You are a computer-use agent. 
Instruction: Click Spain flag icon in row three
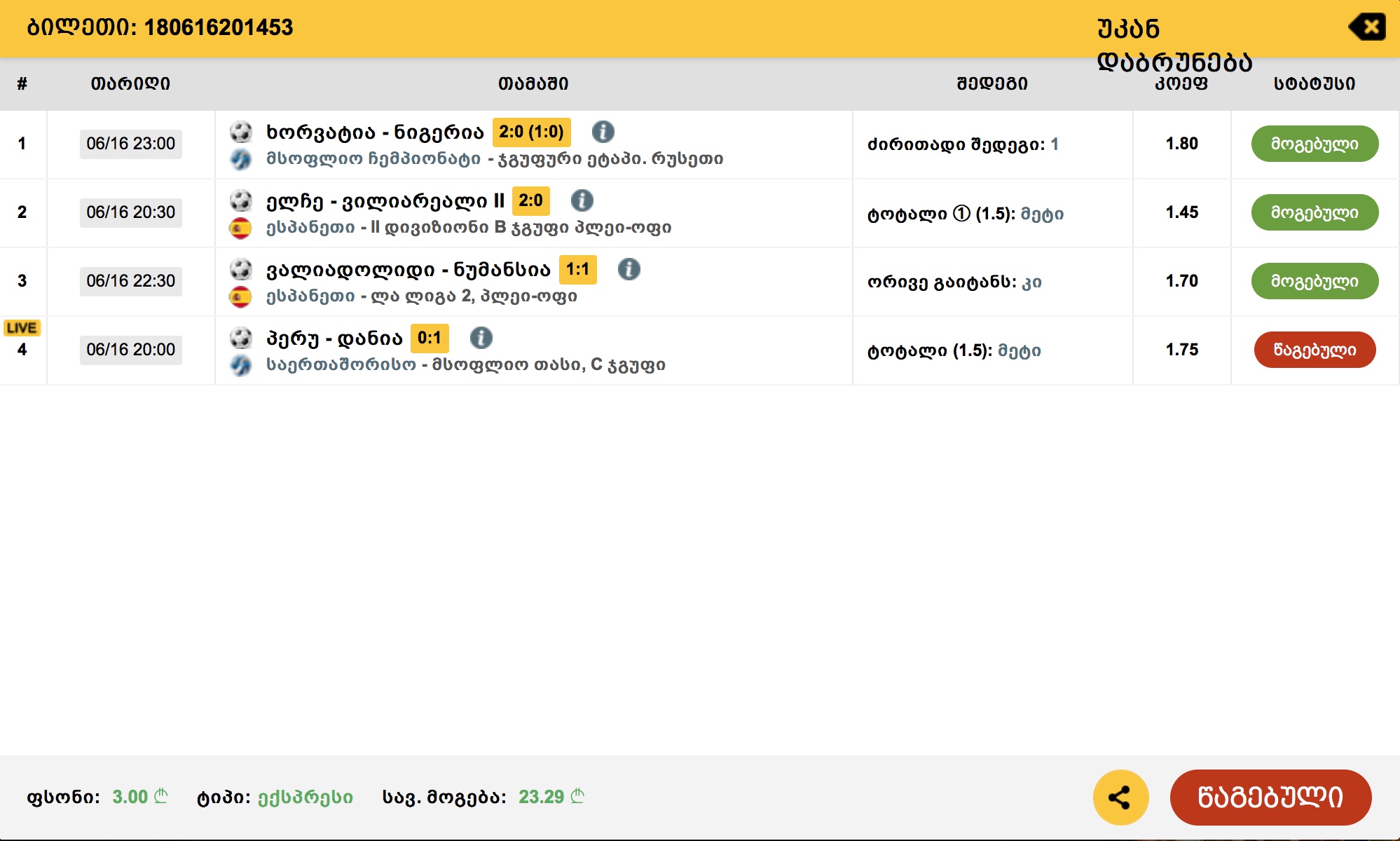click(240, 296)
